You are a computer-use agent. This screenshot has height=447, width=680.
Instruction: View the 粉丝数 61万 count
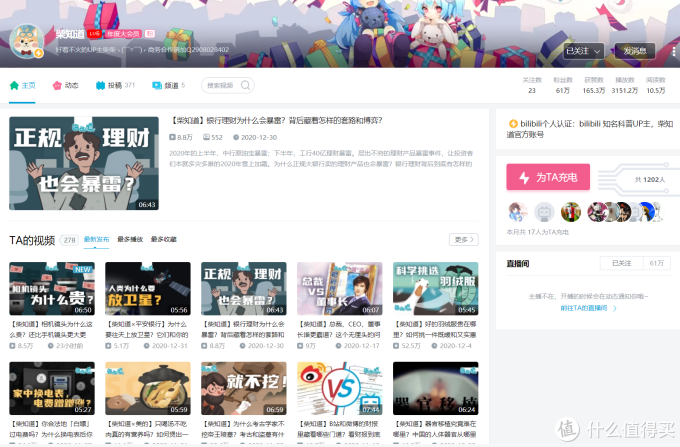point(562,85)
